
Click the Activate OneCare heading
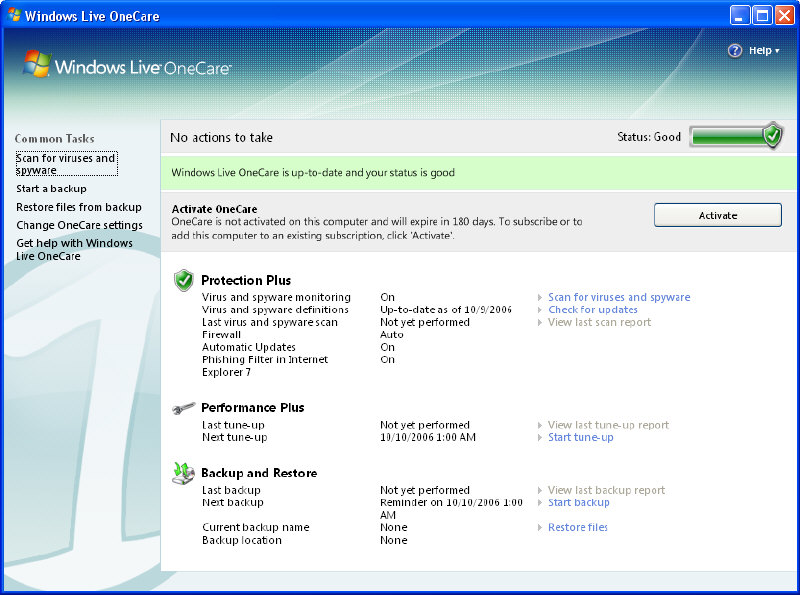click(x=214, y=209)
